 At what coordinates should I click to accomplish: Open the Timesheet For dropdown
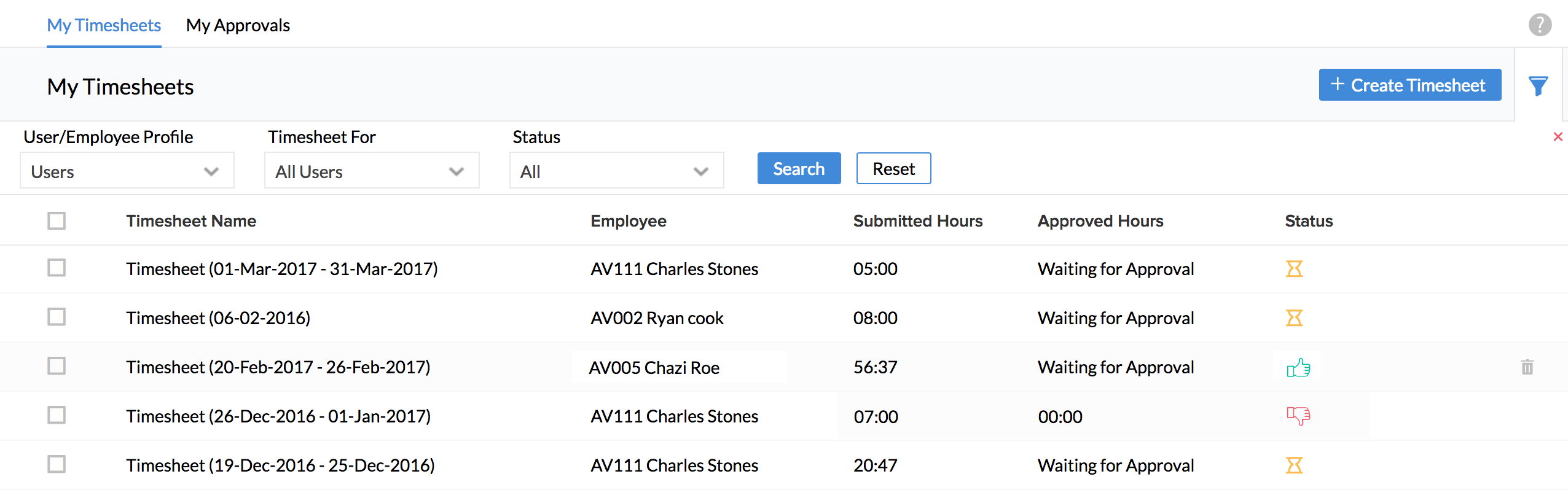371,171
